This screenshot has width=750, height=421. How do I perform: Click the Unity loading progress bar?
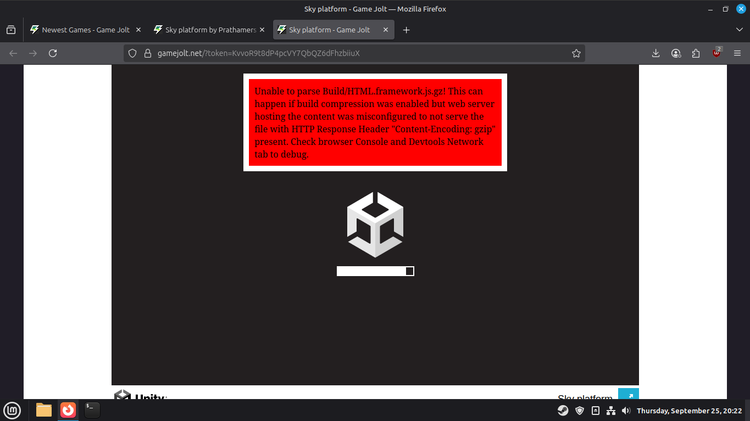375,271
